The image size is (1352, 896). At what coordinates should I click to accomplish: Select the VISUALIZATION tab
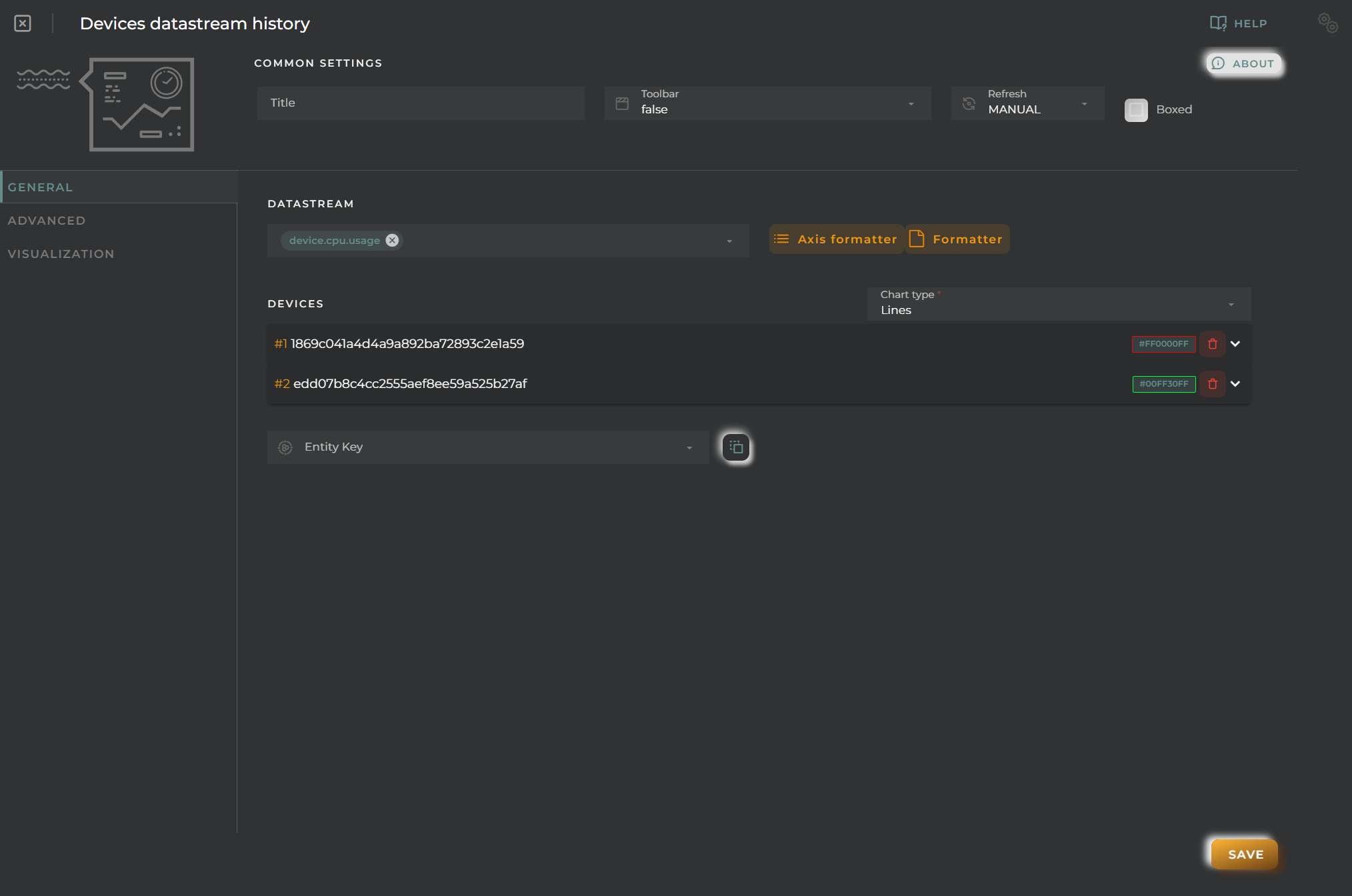click(x=60, y=253)
